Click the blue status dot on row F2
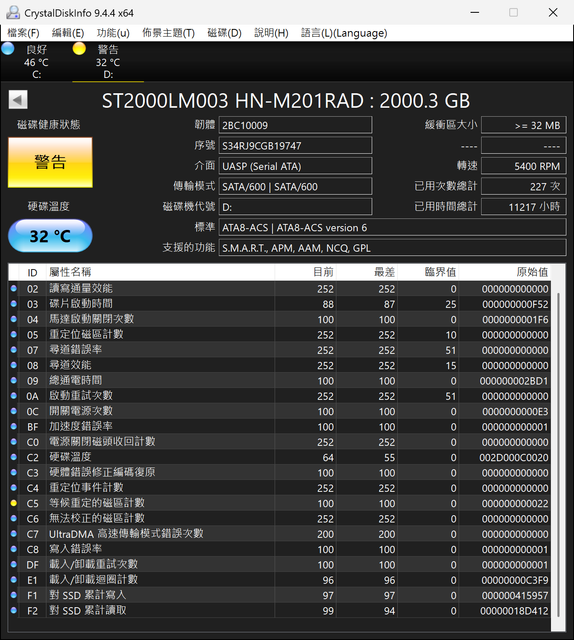This screenshot has width=574, height=640. [x=13, y=611]
